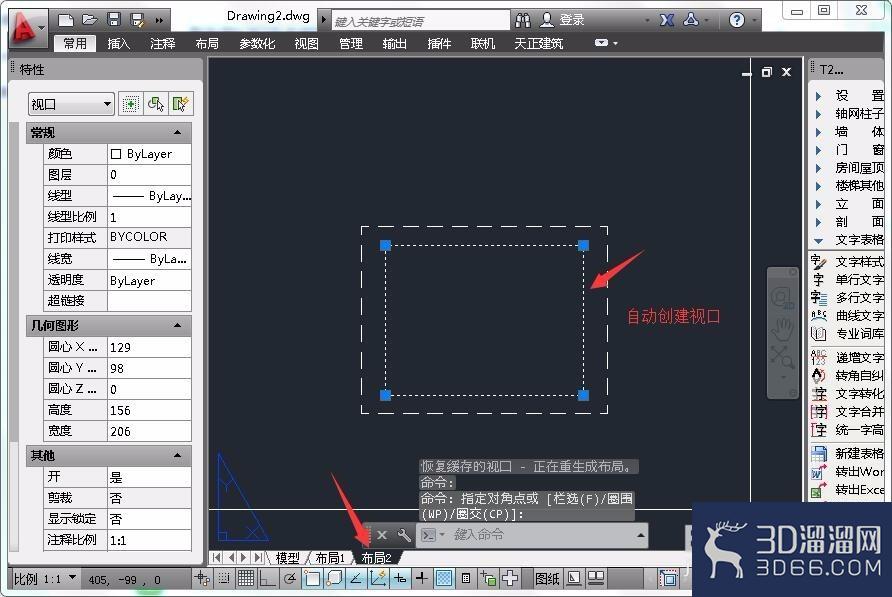
Task: Click the Select Objects icon in Properties
Action: pos(156,104)
